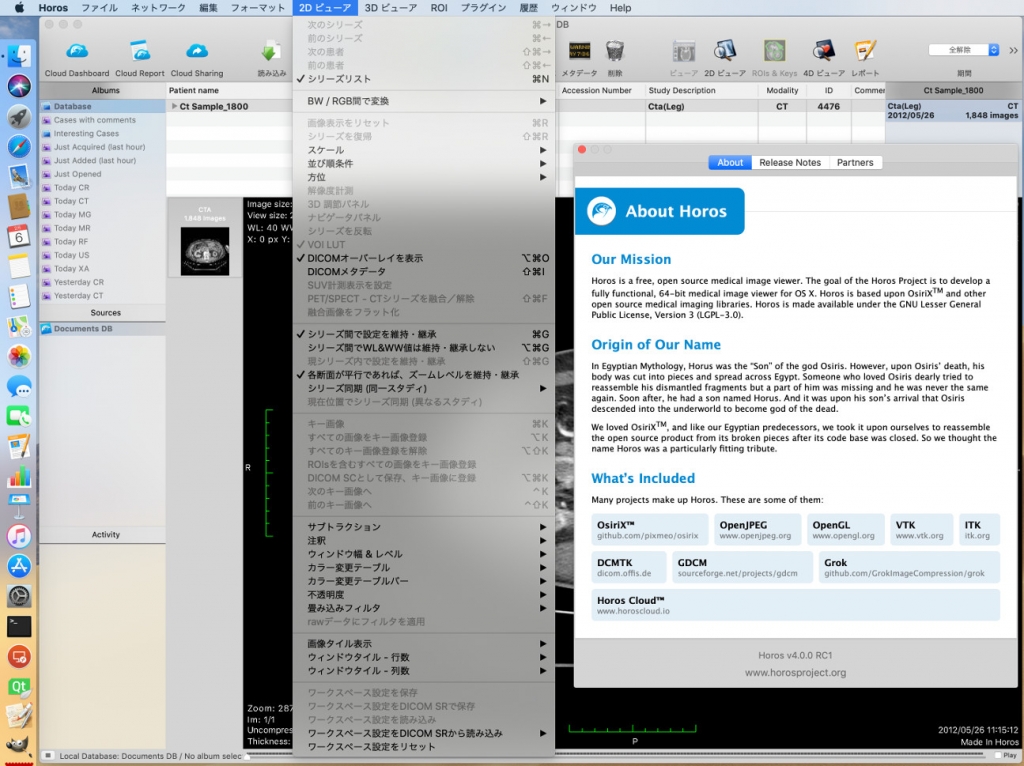Open www.horosproject.org link

[795, 673]
